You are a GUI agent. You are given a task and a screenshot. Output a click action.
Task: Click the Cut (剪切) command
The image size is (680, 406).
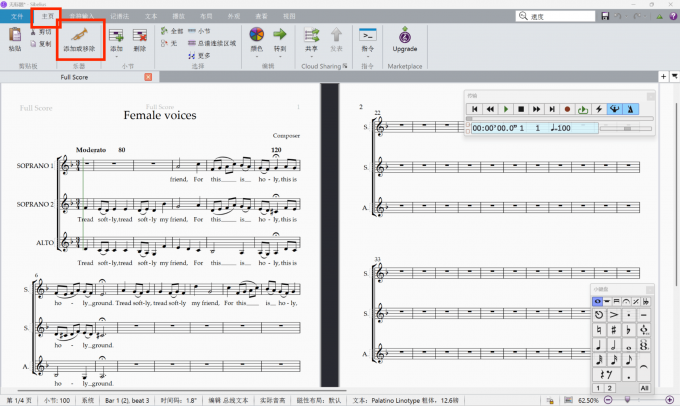coord(41,32)
